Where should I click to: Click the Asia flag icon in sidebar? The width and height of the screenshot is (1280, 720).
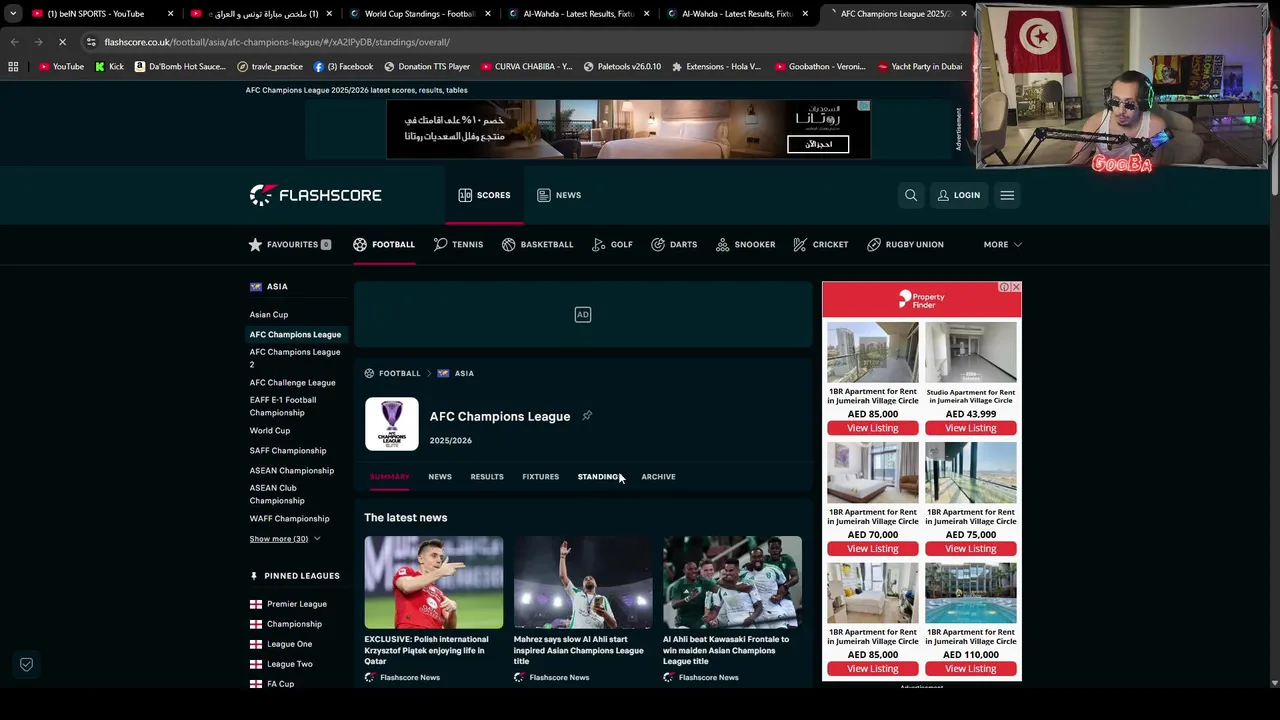(x=256, y=287)
